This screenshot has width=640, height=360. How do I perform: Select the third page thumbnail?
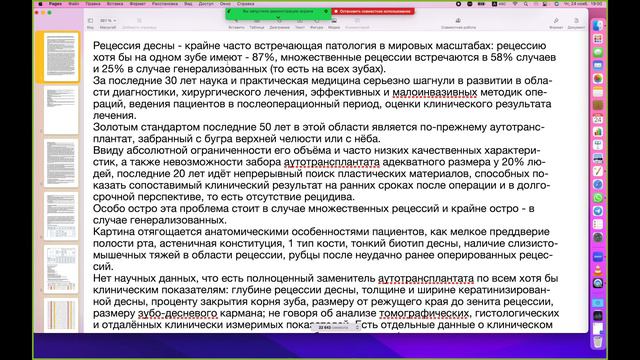[x=61, y=163]
